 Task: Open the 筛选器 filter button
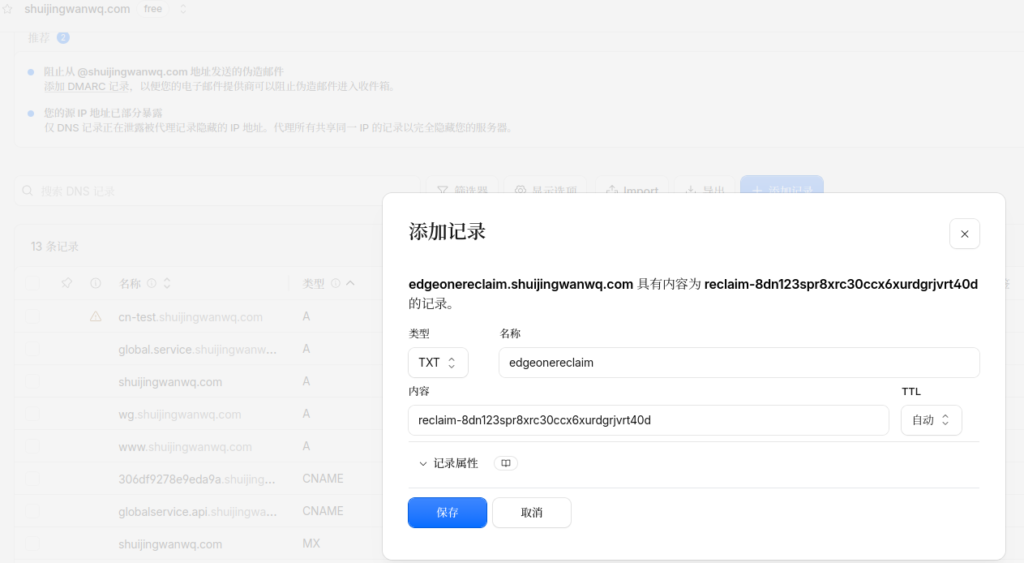(x=462, y=190)
